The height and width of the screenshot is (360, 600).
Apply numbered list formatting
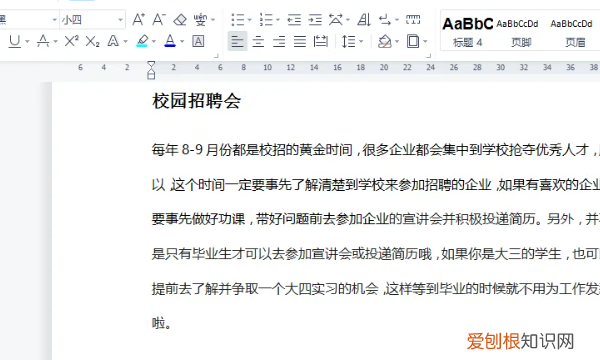click(x=266, y=20)
